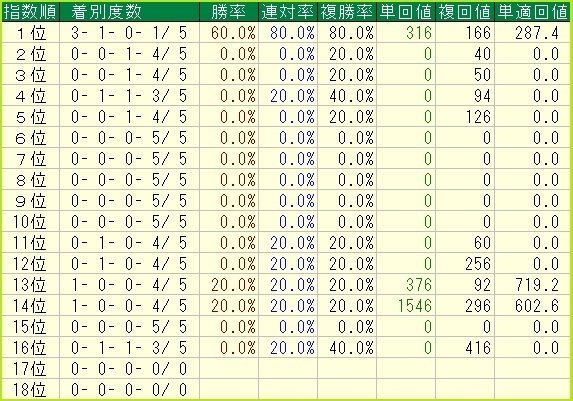Click the 複勝率 column header

point(347,12)
